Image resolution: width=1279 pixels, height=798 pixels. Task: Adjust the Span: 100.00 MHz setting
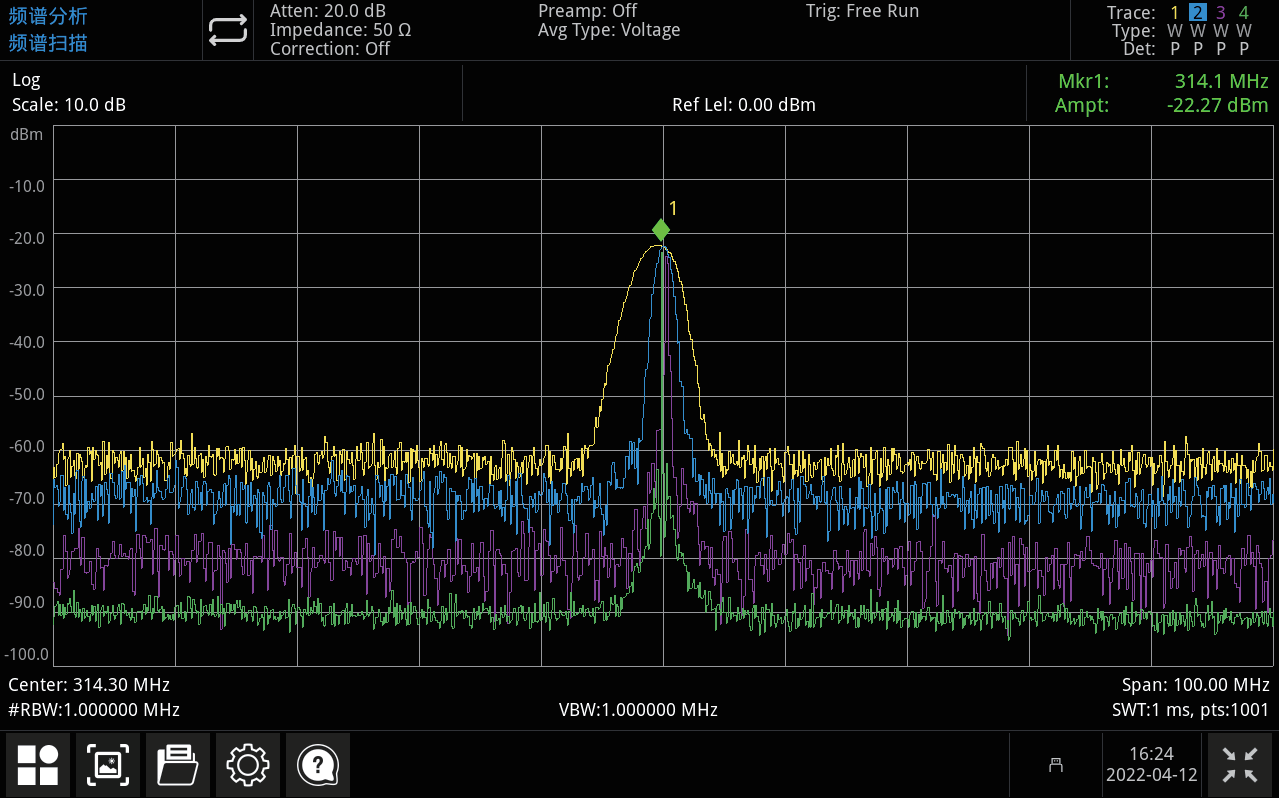click(x=1196, y=685)
